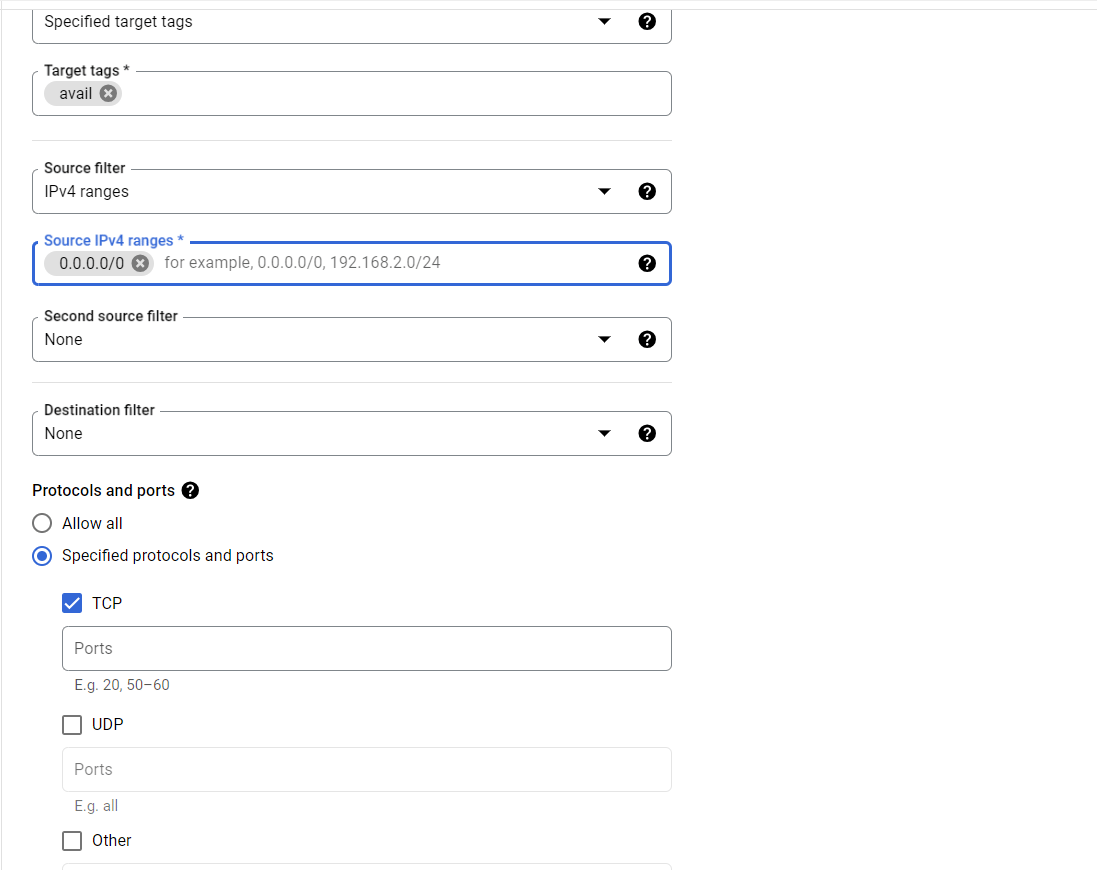Click the 'E.g. all' hint text
Viewport: 1097px width, 870px height.
click(x=97, y=806)
